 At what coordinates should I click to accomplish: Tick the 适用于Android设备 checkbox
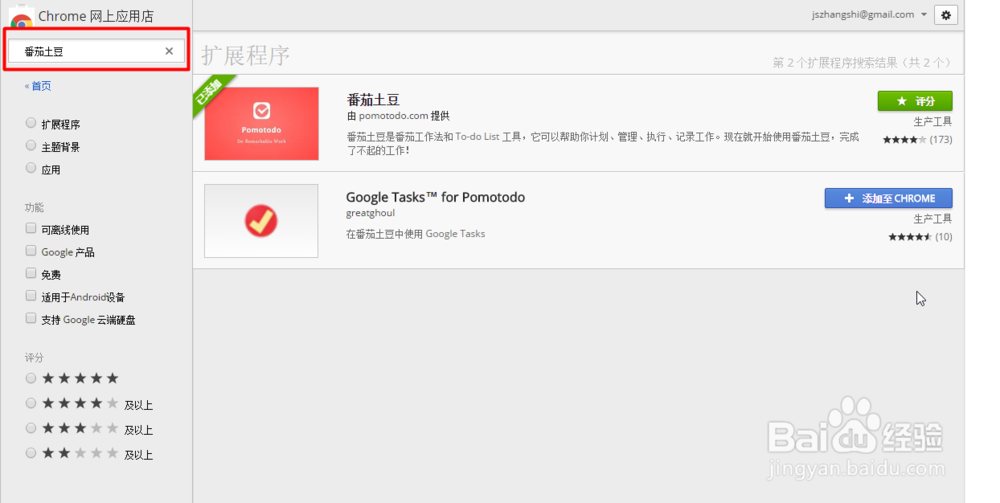pyautogui.click(x=32, y=296)
